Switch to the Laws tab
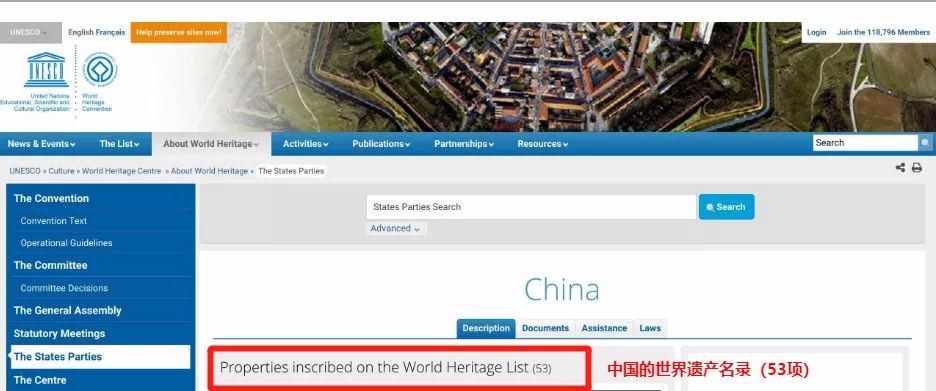This screenshot has height=391, width=936. click(650, 328)
